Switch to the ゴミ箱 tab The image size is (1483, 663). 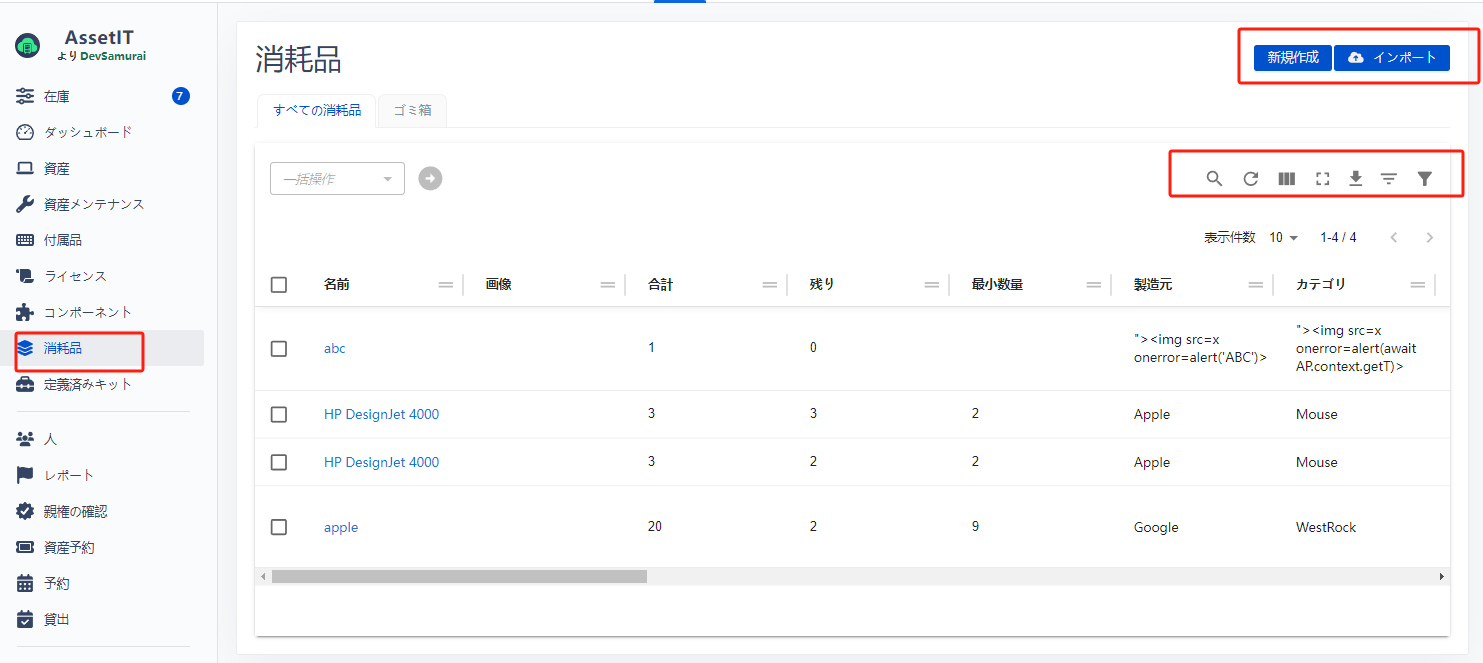412,111
